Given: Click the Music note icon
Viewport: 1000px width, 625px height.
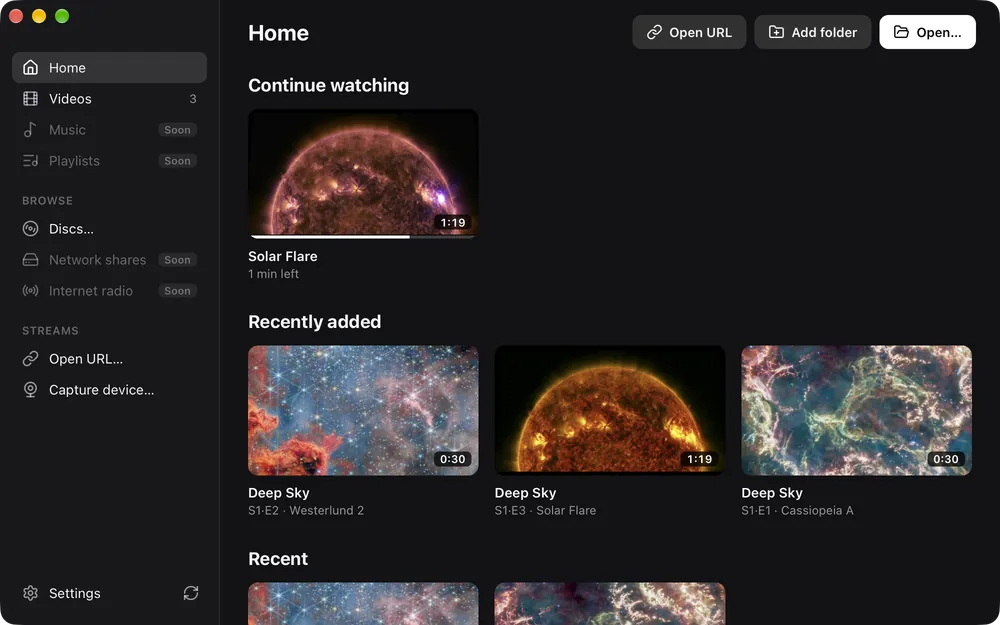Looking at the screenshot, I should coord(30,129).
